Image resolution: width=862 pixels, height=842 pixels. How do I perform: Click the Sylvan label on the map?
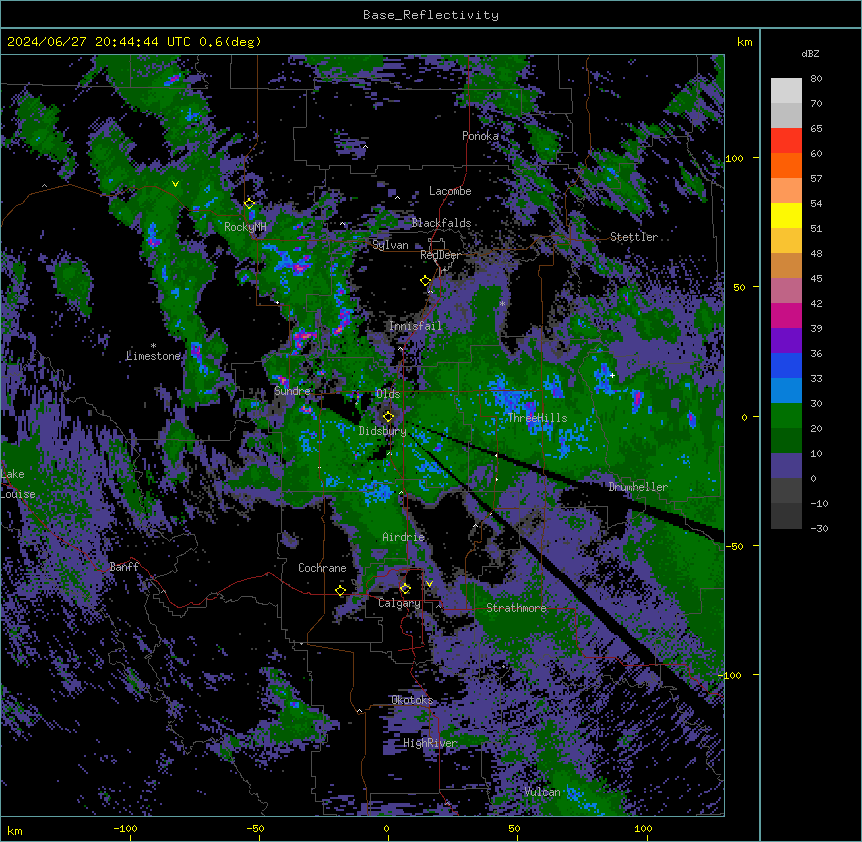point(390,245)
